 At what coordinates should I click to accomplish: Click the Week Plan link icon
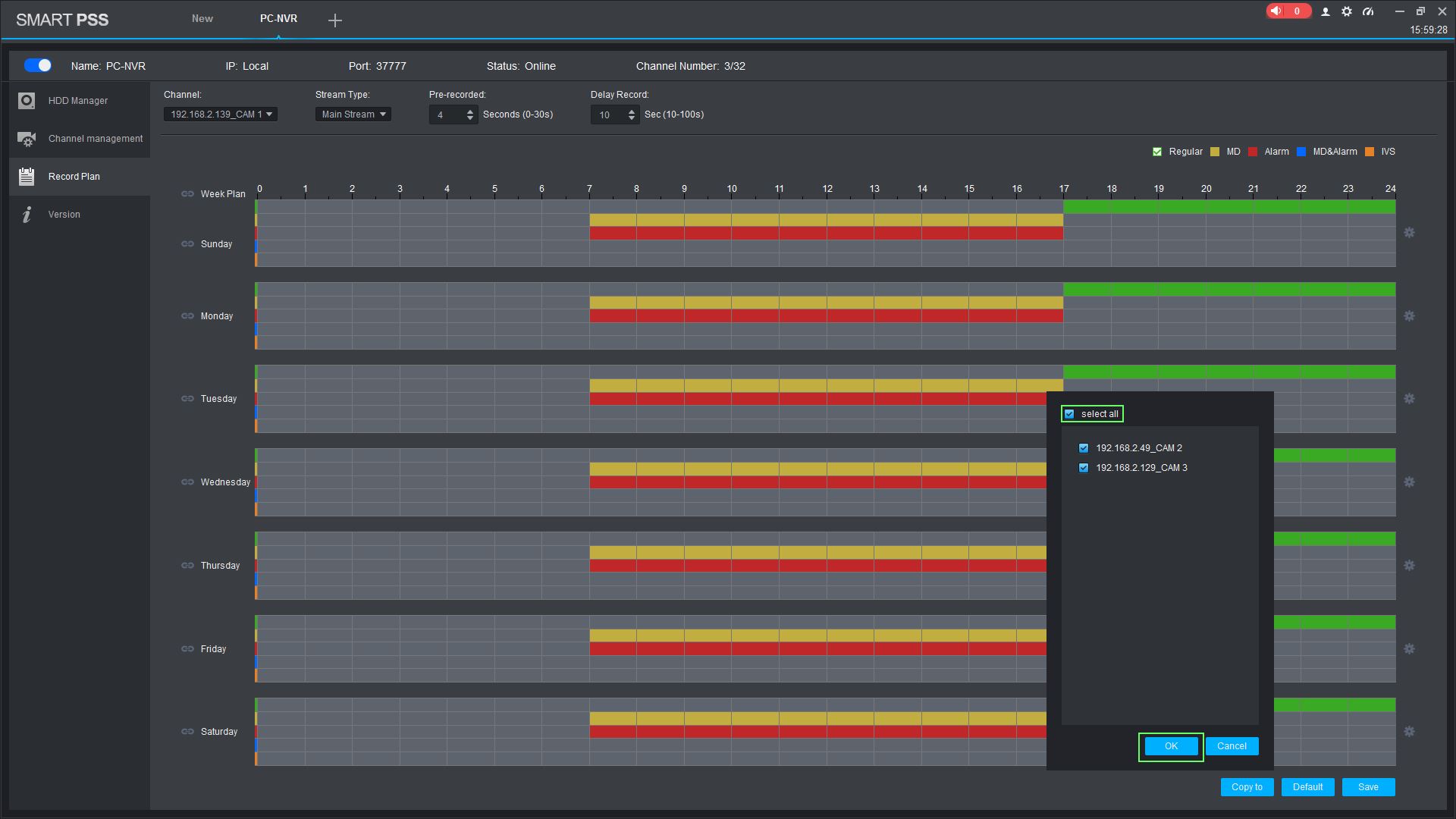point(187,194)
